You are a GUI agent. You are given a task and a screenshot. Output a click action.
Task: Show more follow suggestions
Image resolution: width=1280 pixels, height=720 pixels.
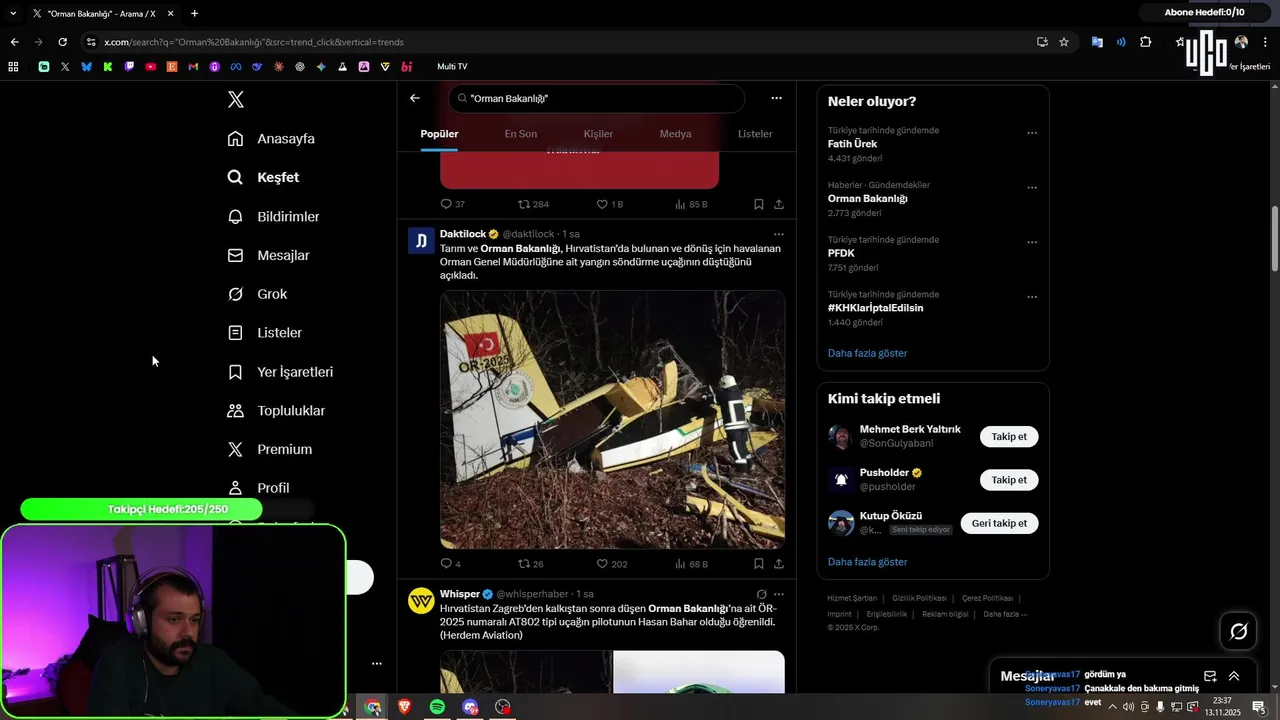coord(867,562)
